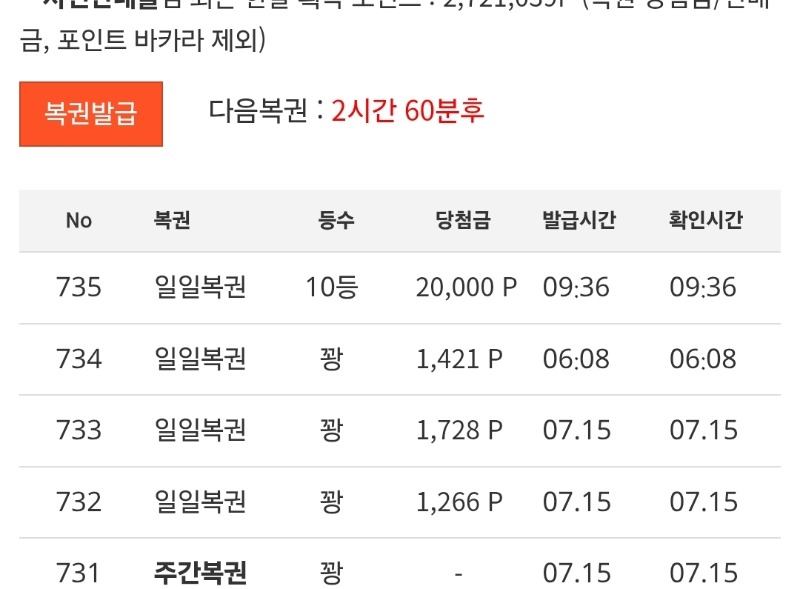This screenshot has height=589, width=800.
Task: Click the 09:36 confirm time in row 735
Action: [x=703, y=287]
